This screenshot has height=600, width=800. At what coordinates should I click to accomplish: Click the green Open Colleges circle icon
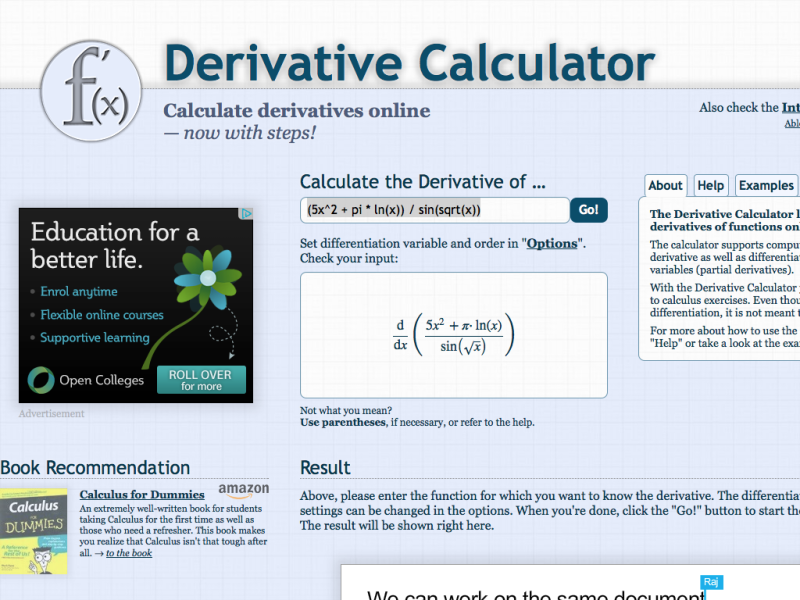(x=43, y=380)
